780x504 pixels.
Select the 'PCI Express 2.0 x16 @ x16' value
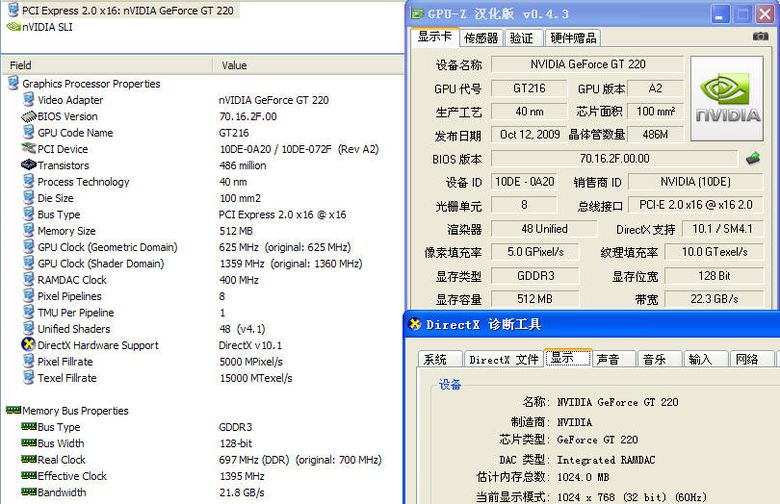tap(282, 214)
